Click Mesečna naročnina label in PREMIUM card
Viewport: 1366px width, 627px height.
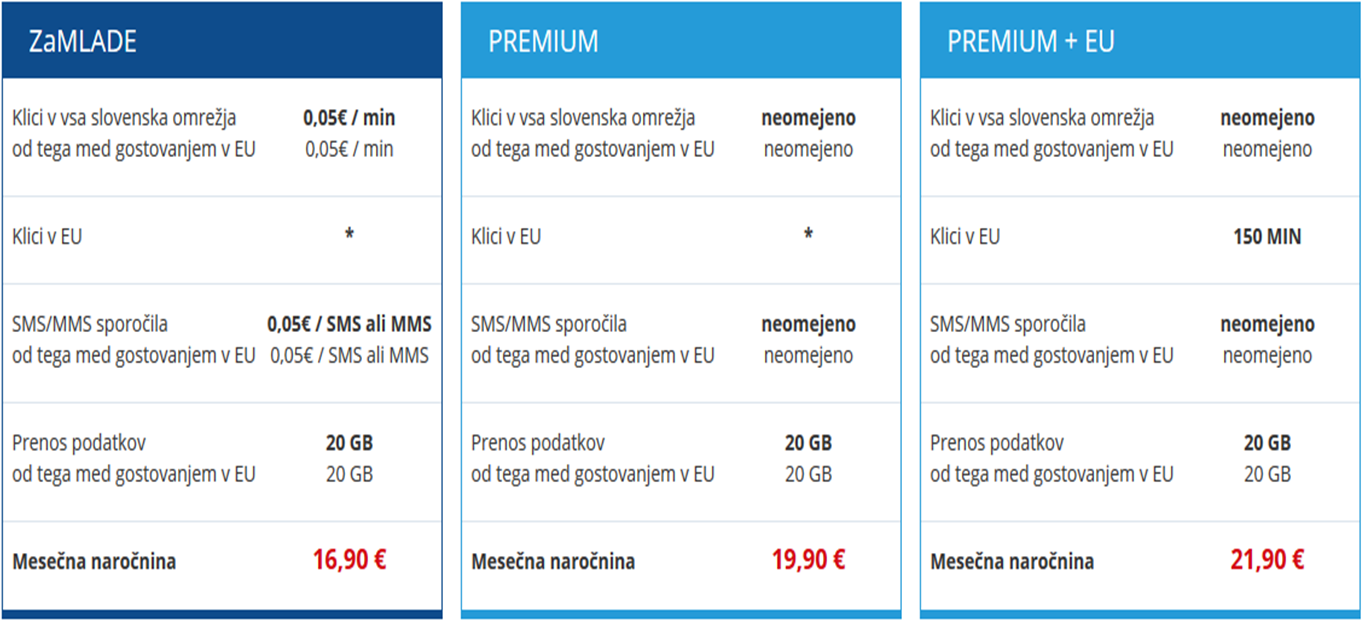[553, 562]
